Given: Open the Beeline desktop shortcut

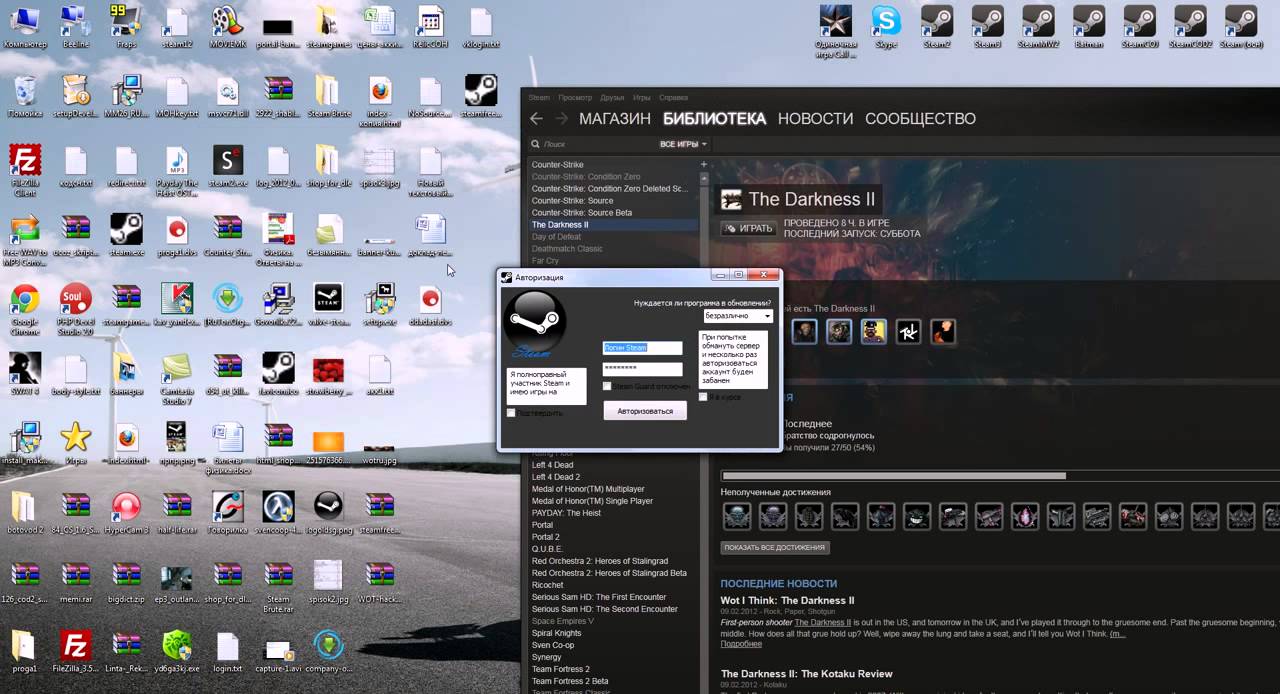Looking at the screenshot, I should [x=76, y=26].
